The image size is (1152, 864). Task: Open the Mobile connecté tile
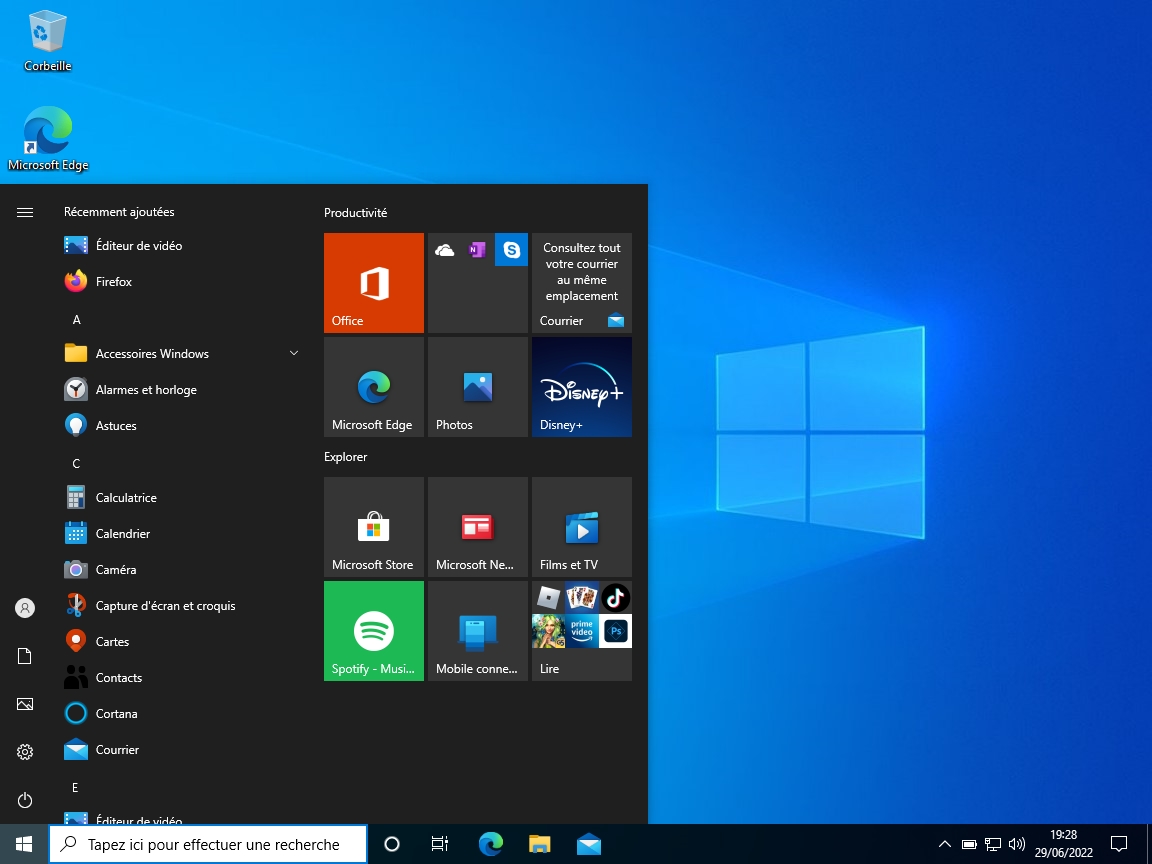point(478,630)
